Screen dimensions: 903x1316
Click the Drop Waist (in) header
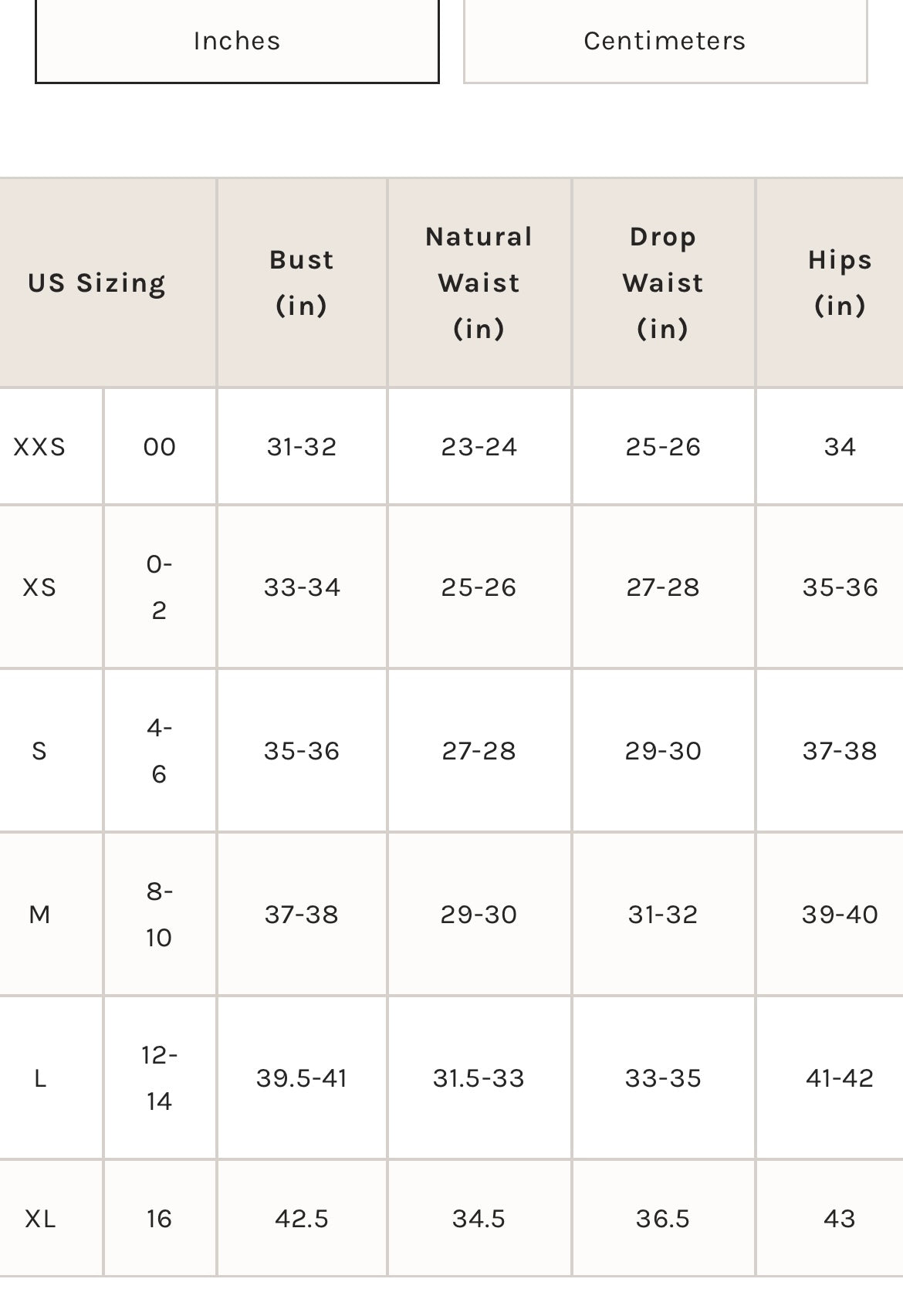point(663,282)
